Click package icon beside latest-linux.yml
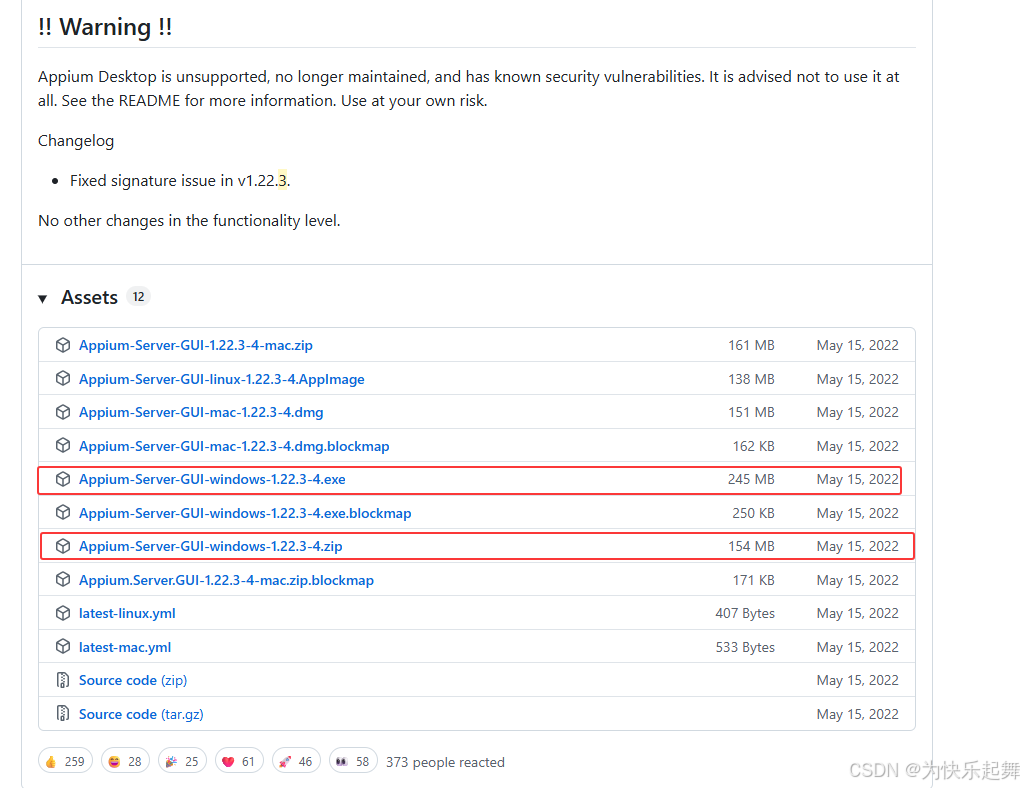The image size is (1024, 788). [x=63, y=613]
